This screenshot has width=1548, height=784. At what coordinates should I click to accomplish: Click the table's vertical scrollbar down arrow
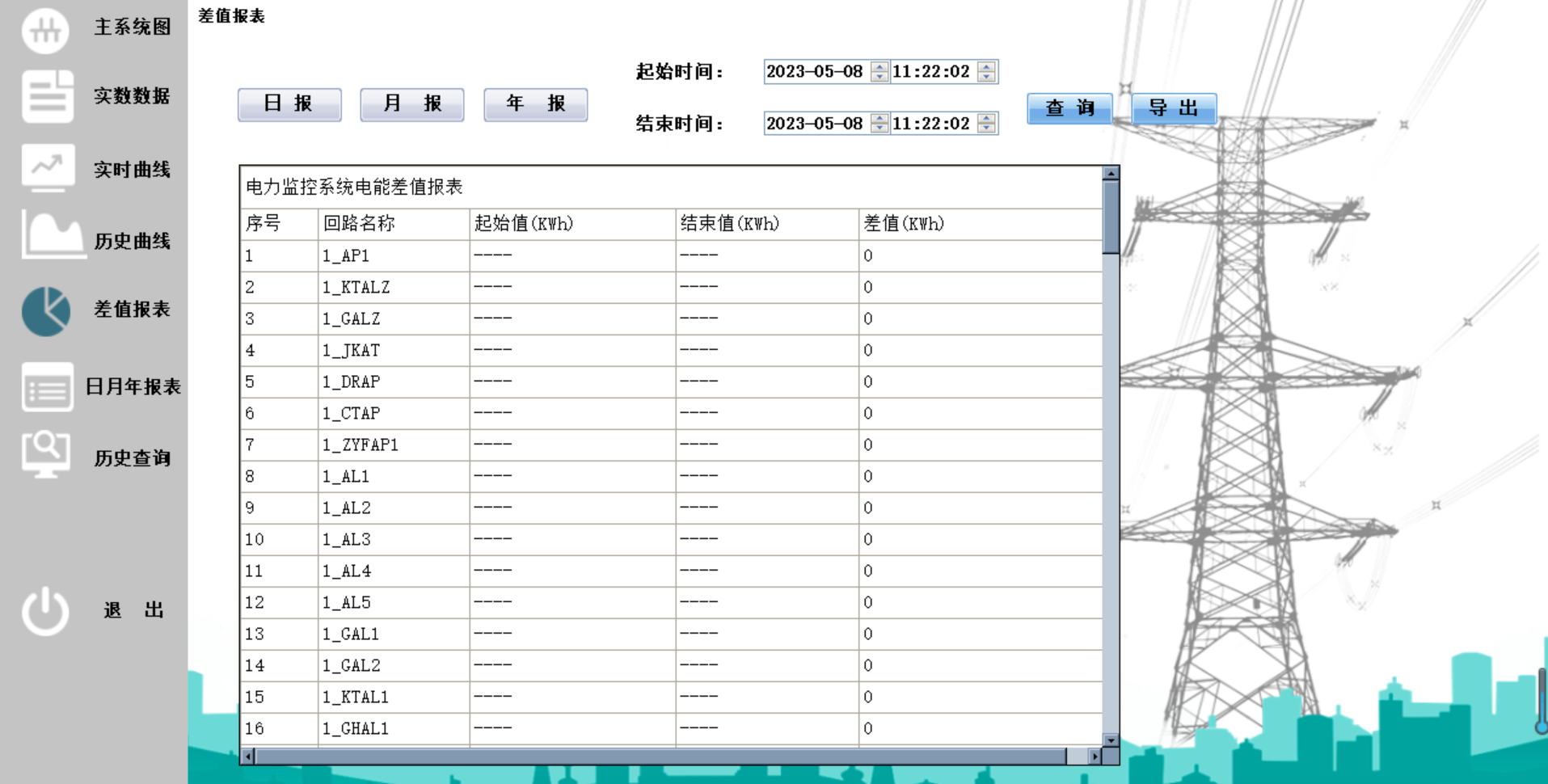pyautogui.click(x=1111, y=740)
